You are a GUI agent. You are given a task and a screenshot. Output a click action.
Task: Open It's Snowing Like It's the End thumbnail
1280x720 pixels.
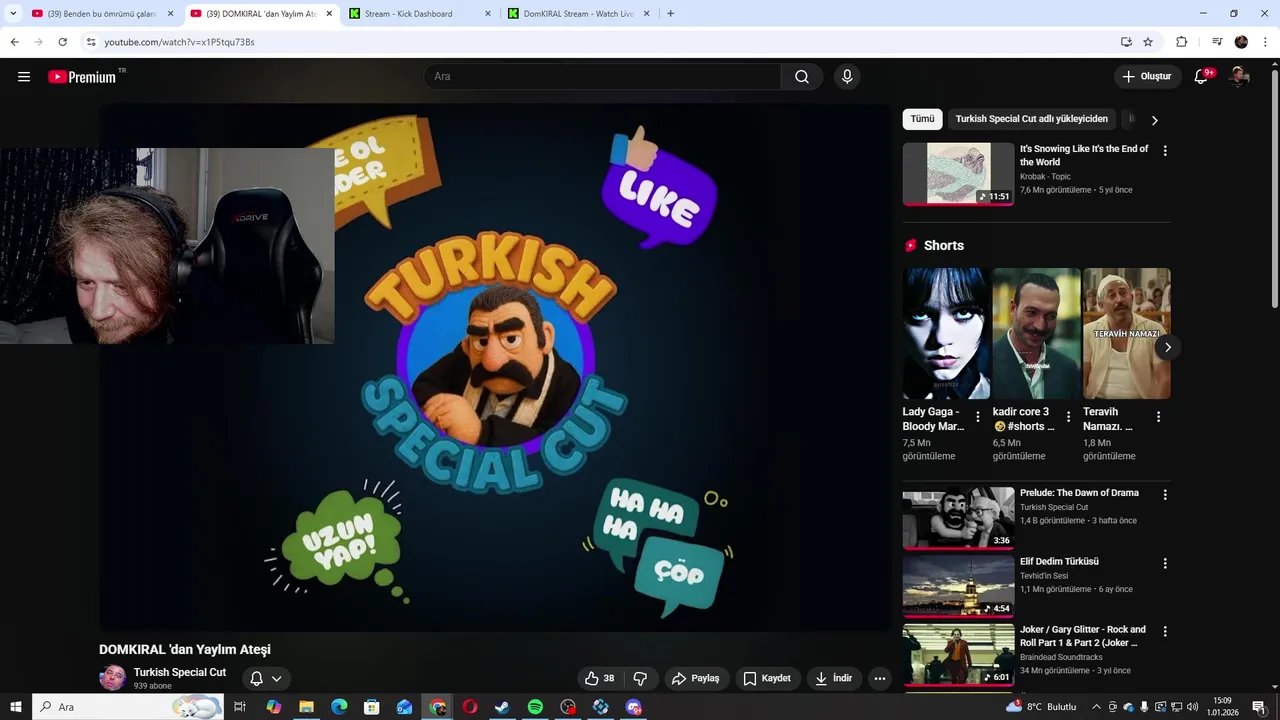958,174
